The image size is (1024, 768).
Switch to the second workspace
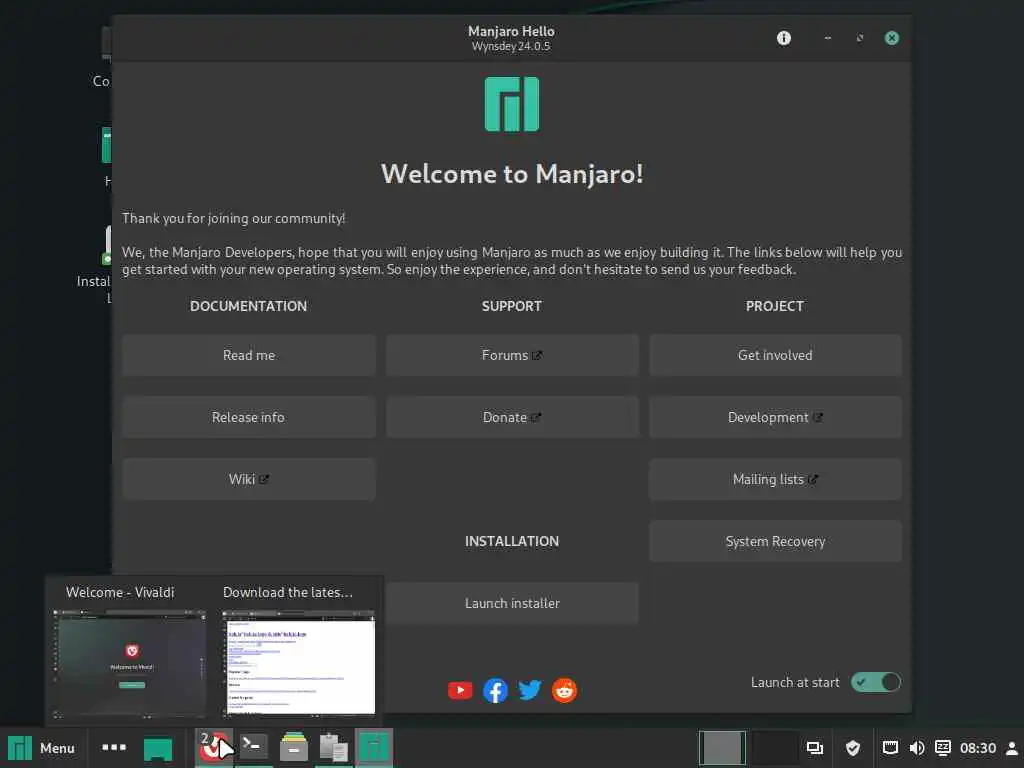click(x=775, y=748)
